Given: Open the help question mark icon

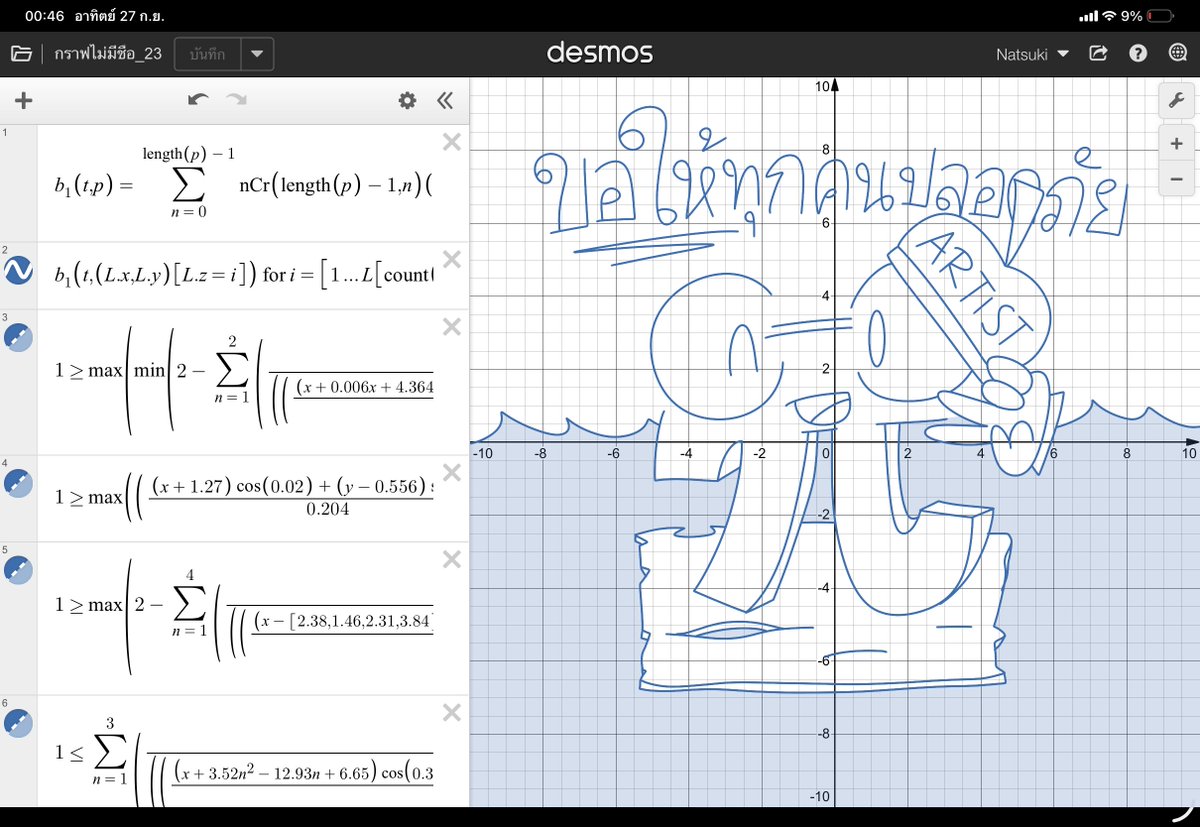Looking at the screenshot, I should coord(1138,54).
